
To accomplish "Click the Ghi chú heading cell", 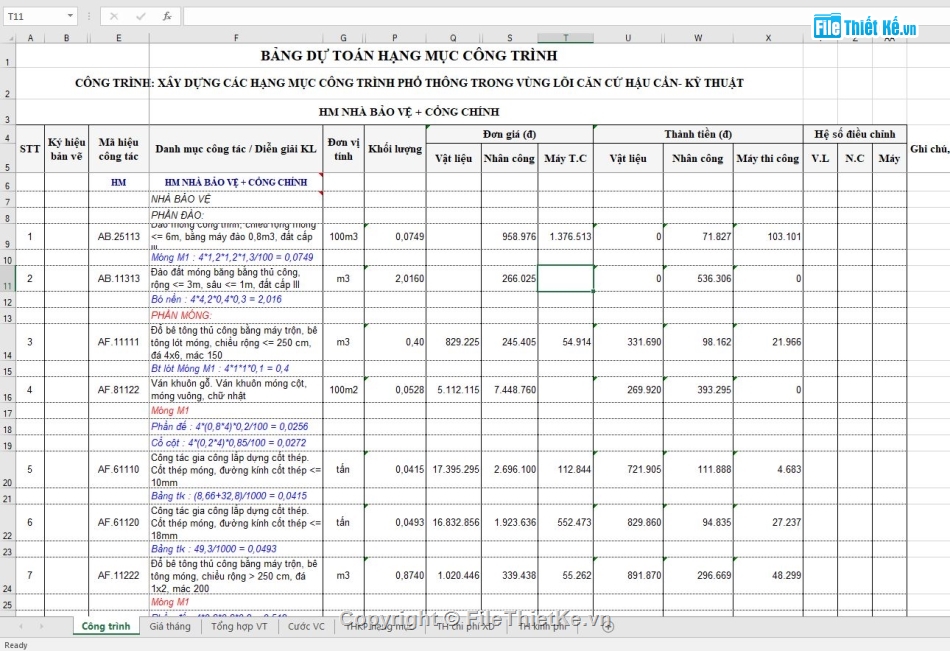I will tap(928, 149).
